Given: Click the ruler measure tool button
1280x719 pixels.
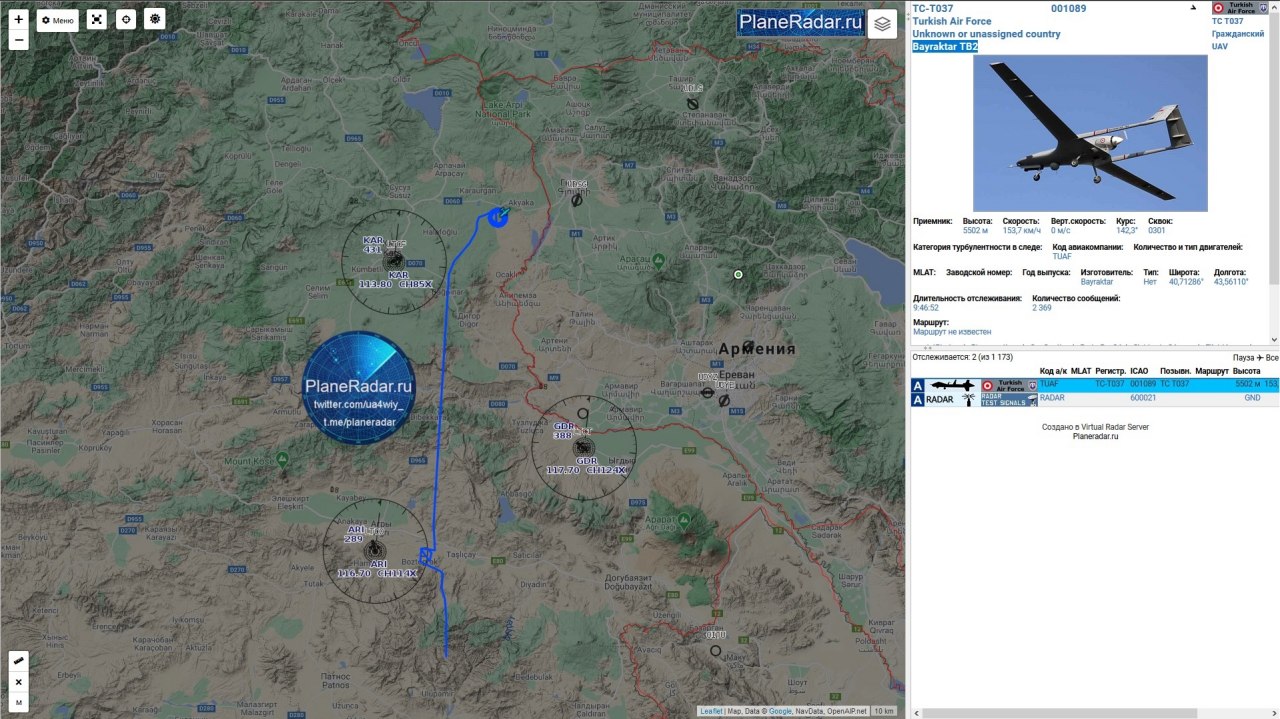Looking at the screenshot, I should pyautogui.click(x=18, y=661).
